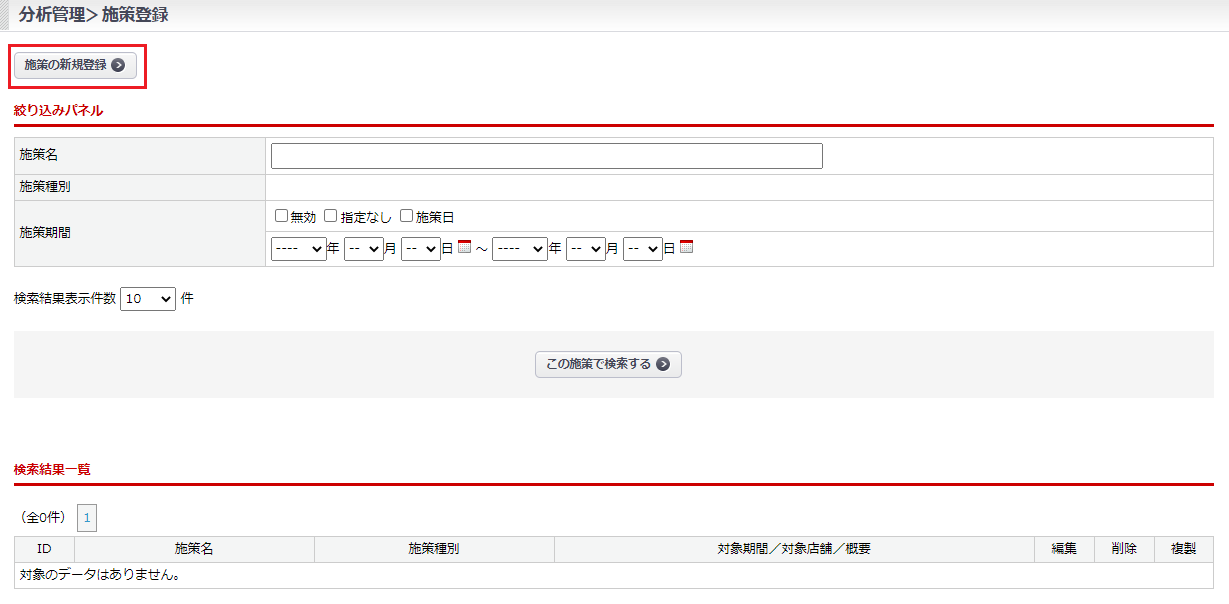Toggle the 無効 checkbox
Screen dimensions: 1229x604
[x=281, y=216]
